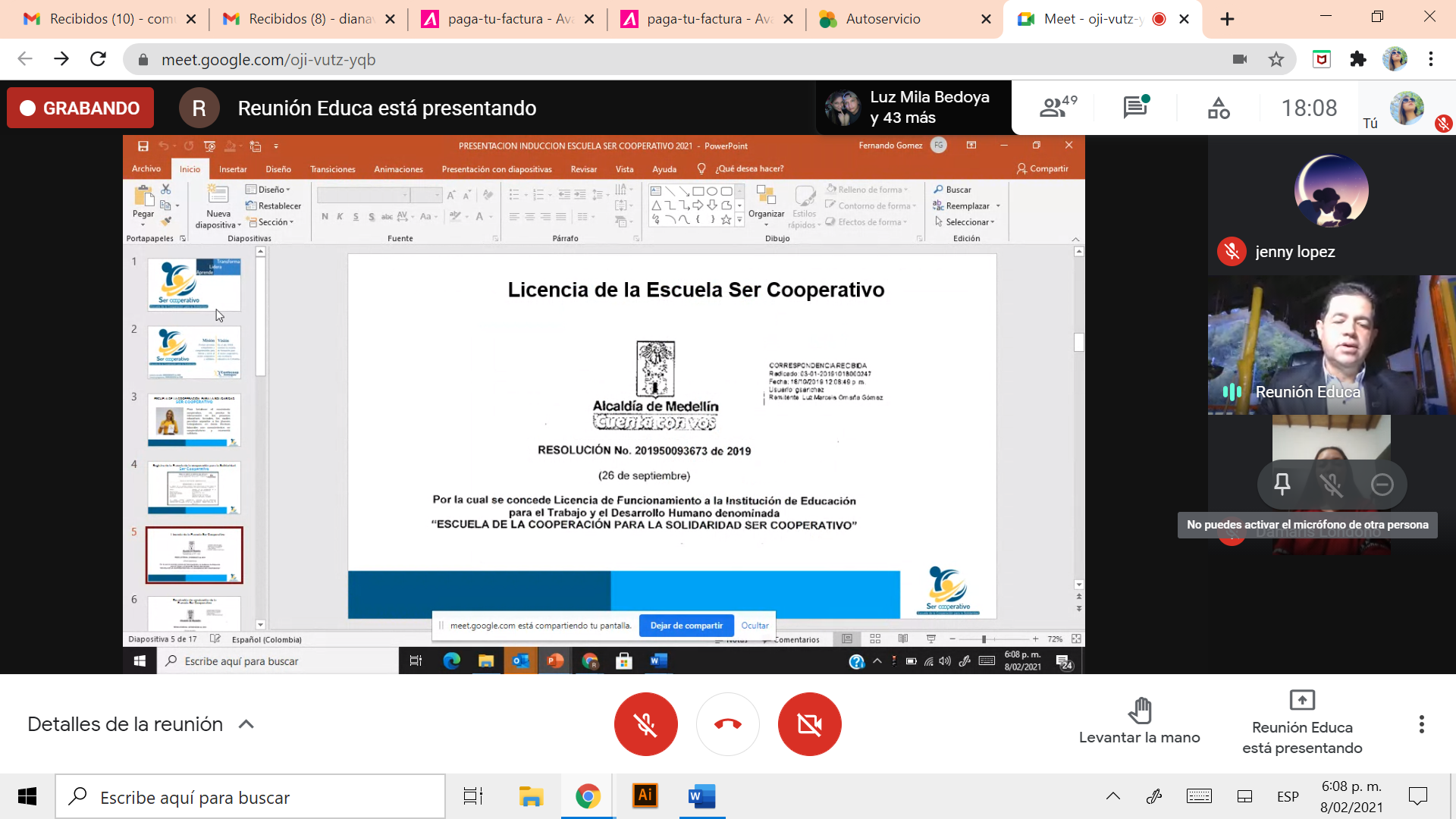Screen dimensions: 1456x819
Task: Open the Reemplazar dropdown arrow
Action: tap(998, 206)
